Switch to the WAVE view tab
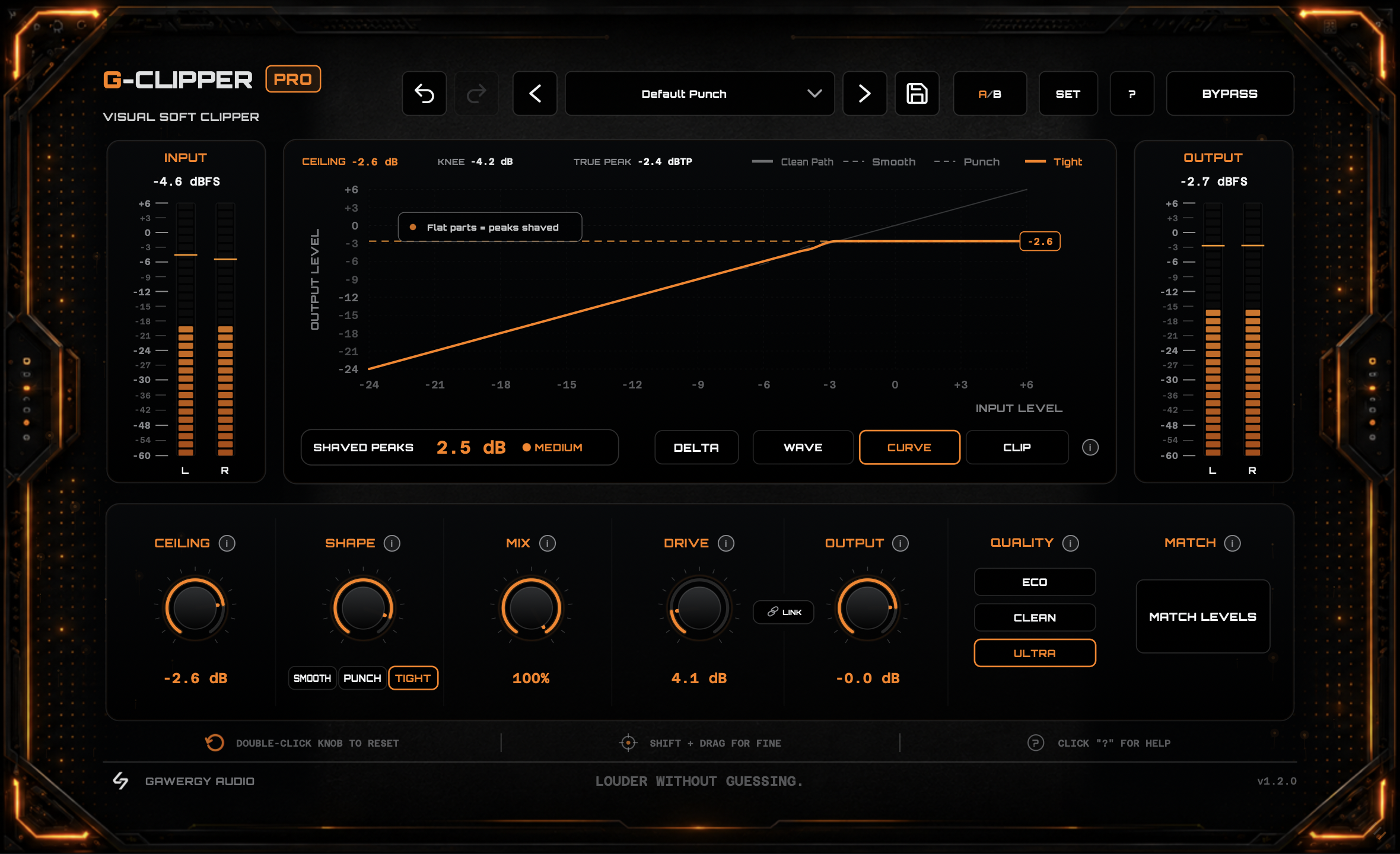The width and height of the screenshot is (1400, 854). [803, 448]
